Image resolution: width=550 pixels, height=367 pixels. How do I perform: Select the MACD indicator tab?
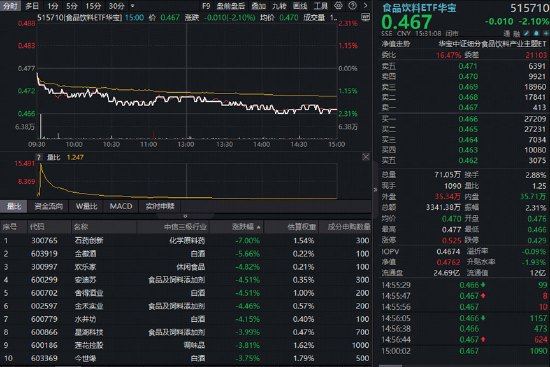click(121, 206)
